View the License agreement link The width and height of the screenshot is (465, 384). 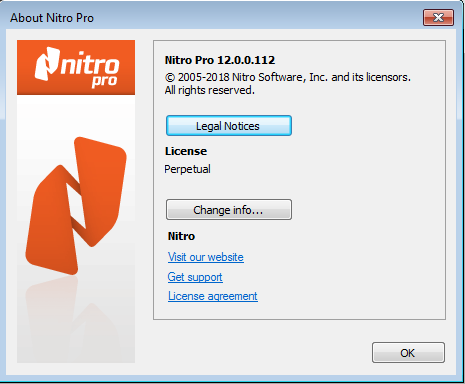pos(213,296)
